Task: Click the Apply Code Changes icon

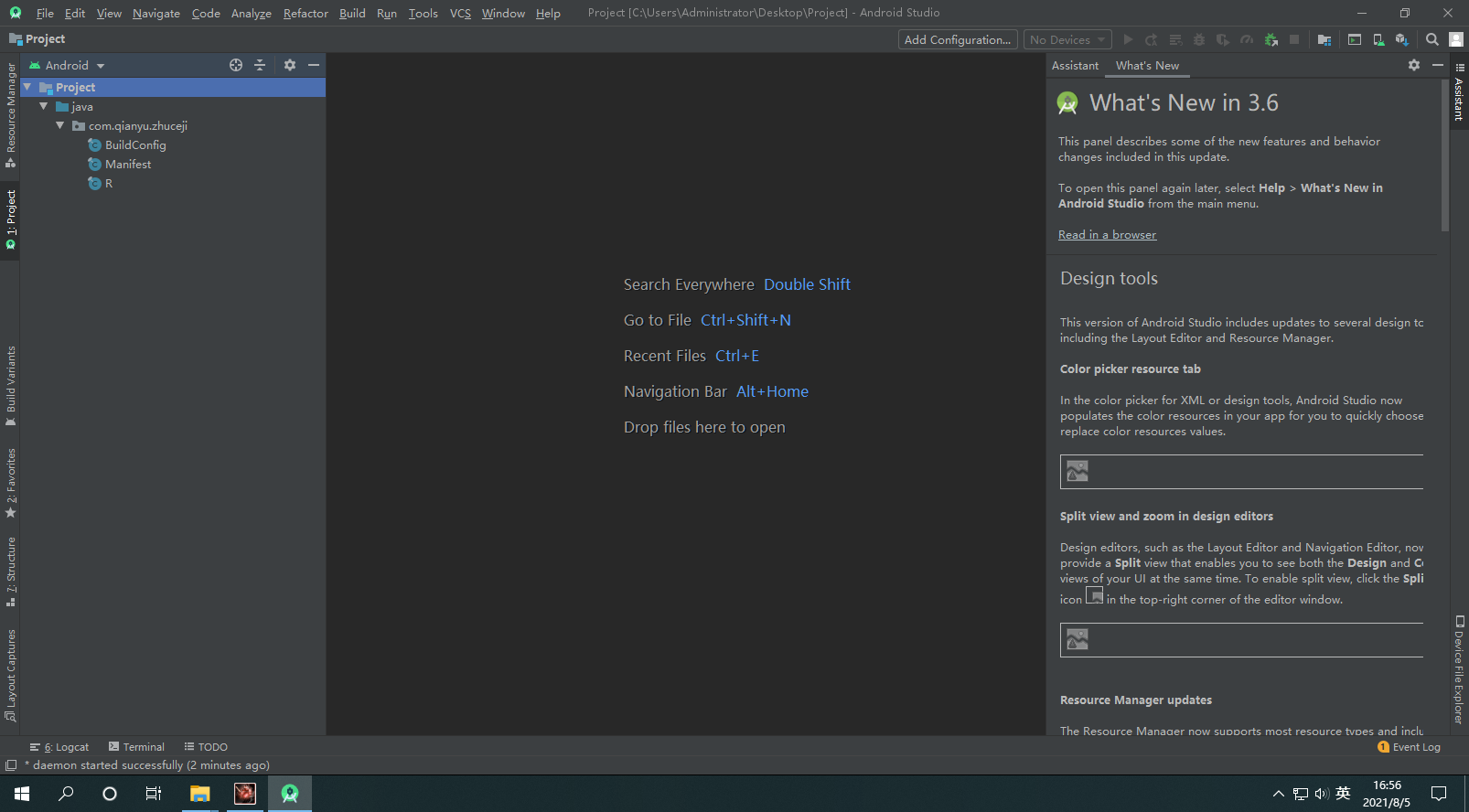Action: point(1175,39)
